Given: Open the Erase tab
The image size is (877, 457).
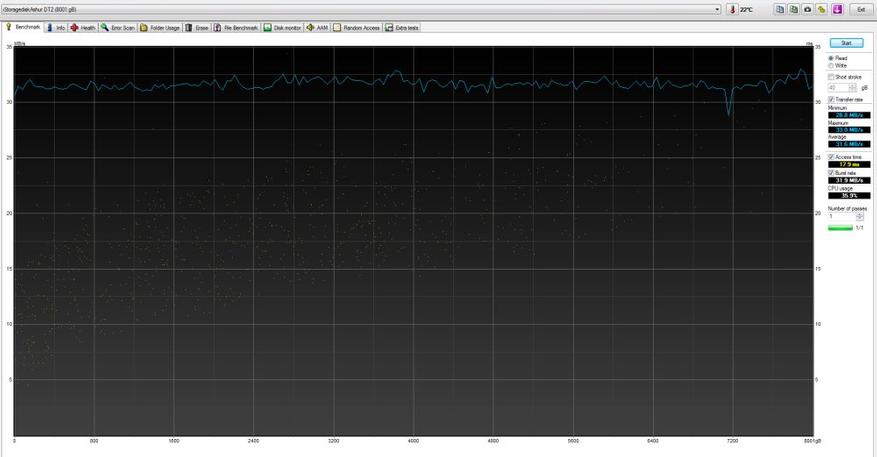Looking at the screenshot, I should tap(197, 27).
